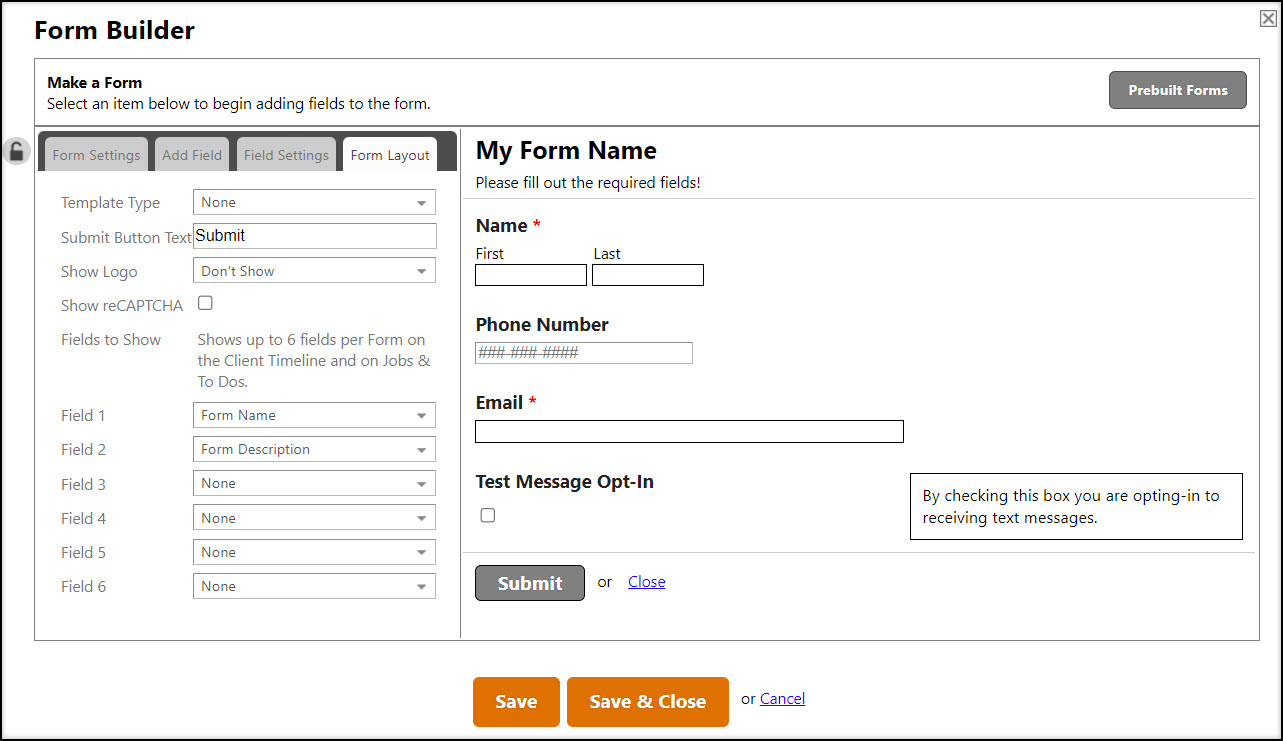Open the Field Settings tab
Screen dimensions: 1283x741
pos(286,154)
